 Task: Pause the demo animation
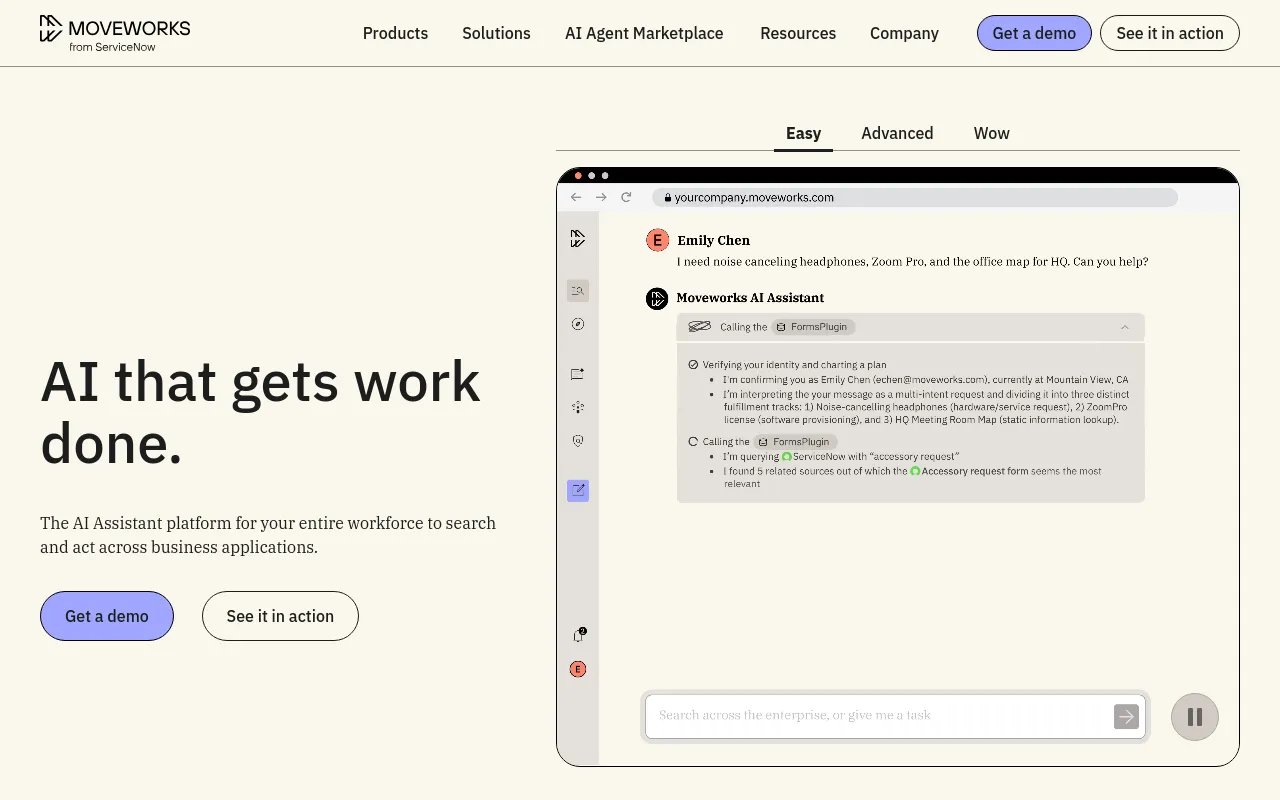(x=1194, y=717)
